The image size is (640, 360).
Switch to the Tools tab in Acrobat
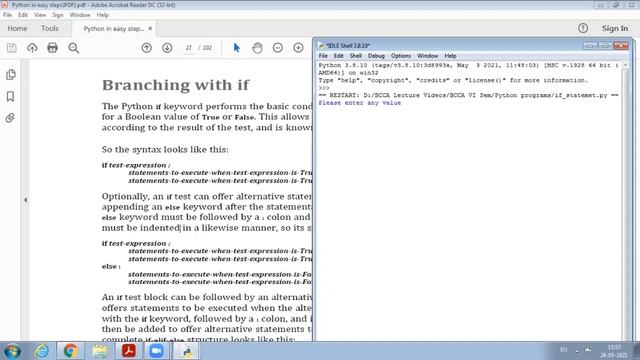coord(49,28)
